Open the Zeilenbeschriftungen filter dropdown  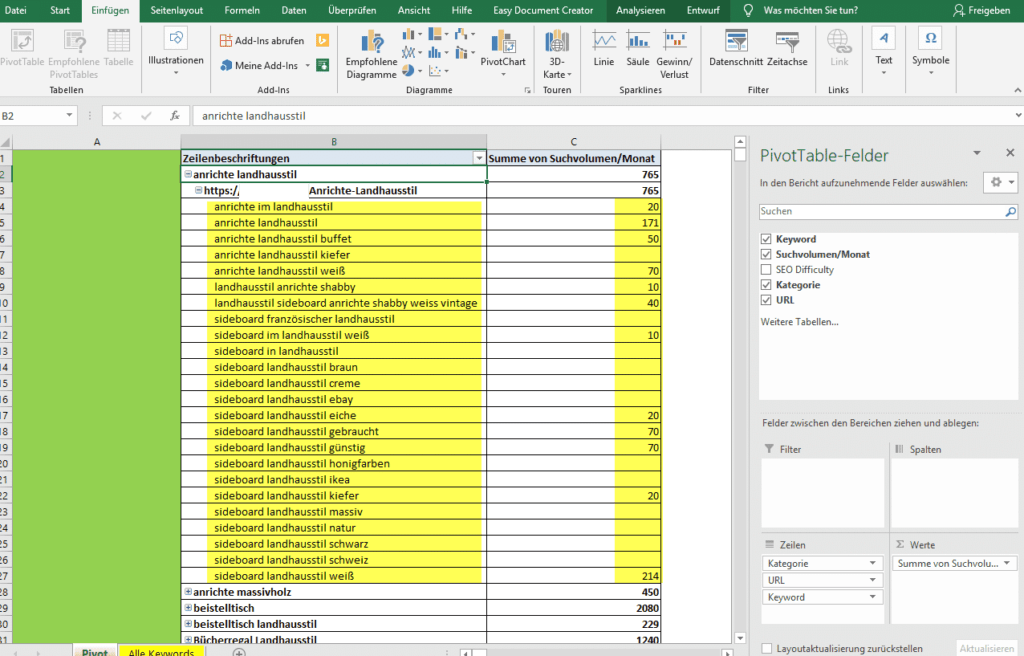(x=479, y=158)
